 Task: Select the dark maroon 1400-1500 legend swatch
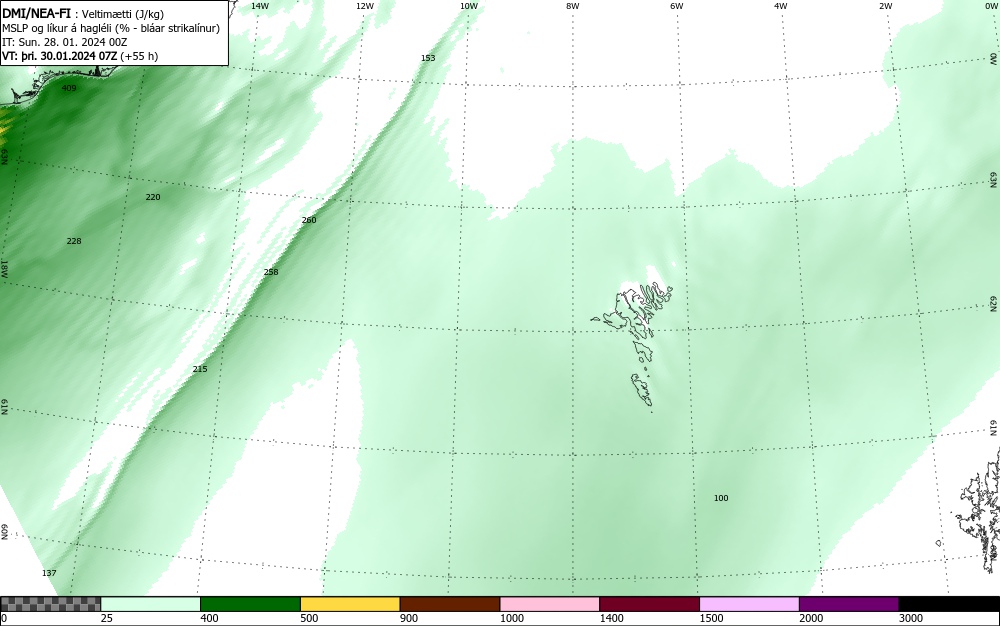point(649,604)
